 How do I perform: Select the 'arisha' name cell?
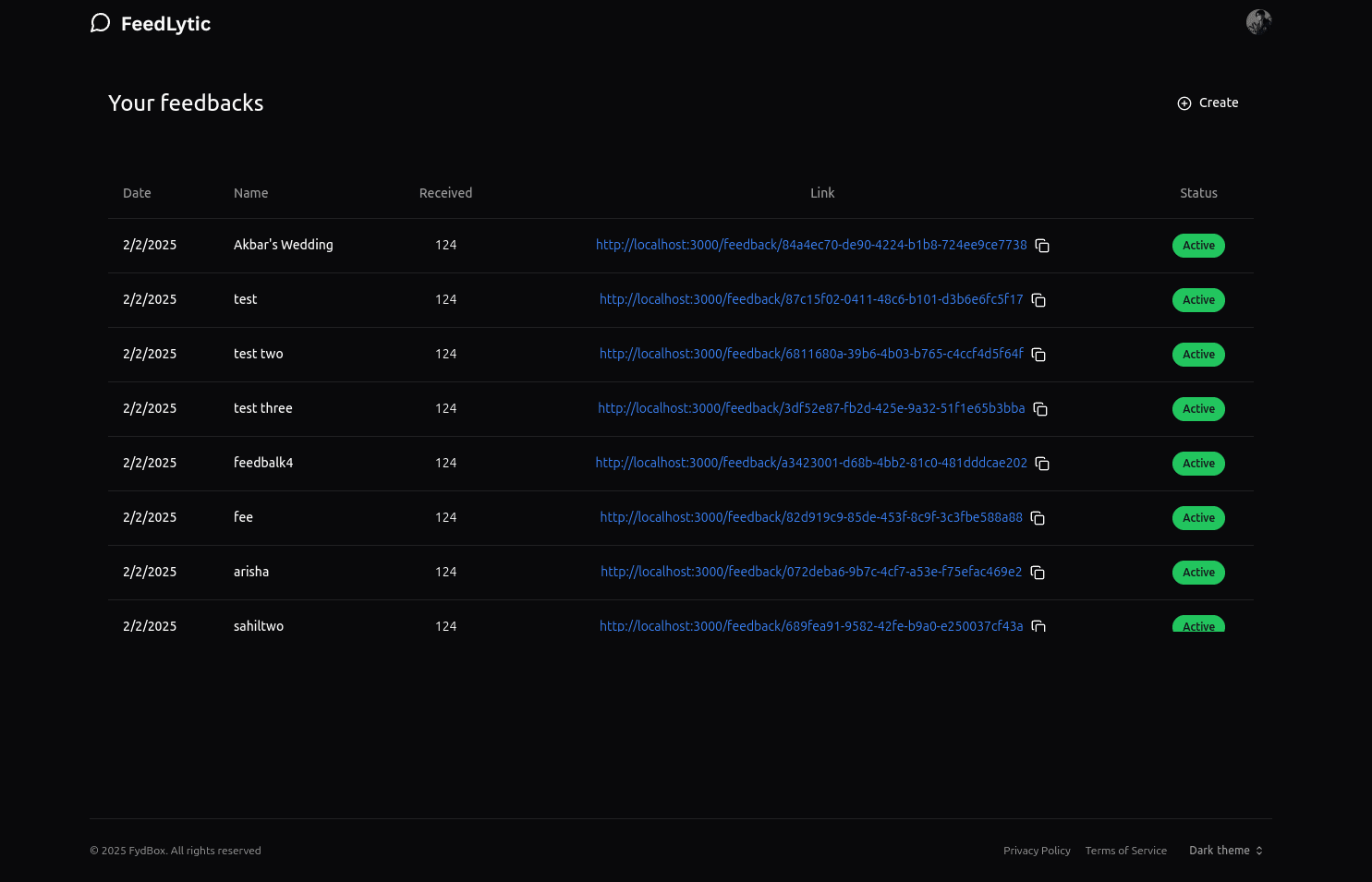click(251, 572)
